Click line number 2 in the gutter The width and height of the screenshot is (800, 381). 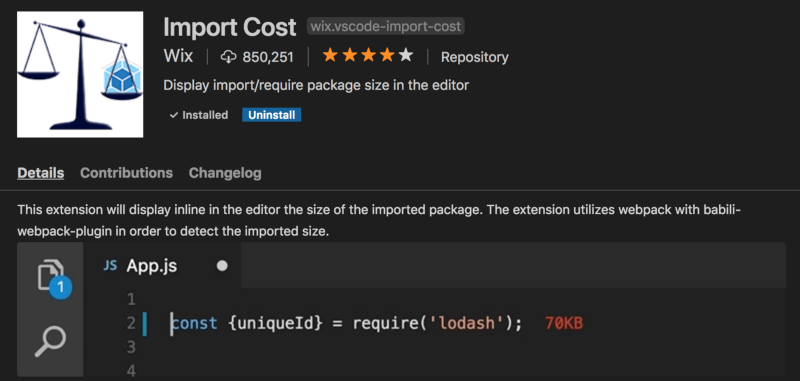click(131, 323)
